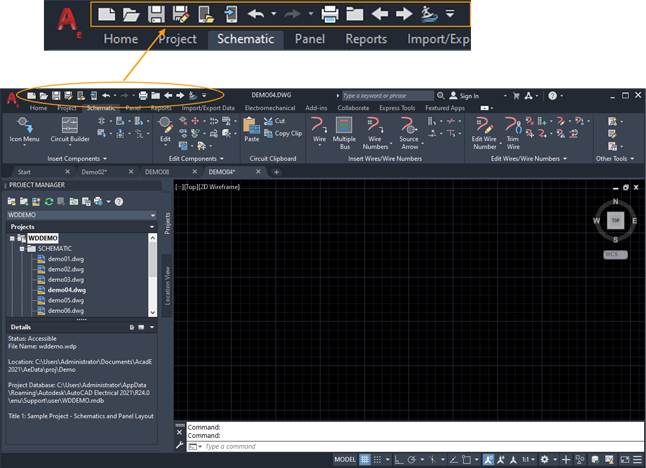Screen dimensions: 646x468
Task: Collapse the SCHEMATIC folder in project tree
Action: (x=22, y=249)
